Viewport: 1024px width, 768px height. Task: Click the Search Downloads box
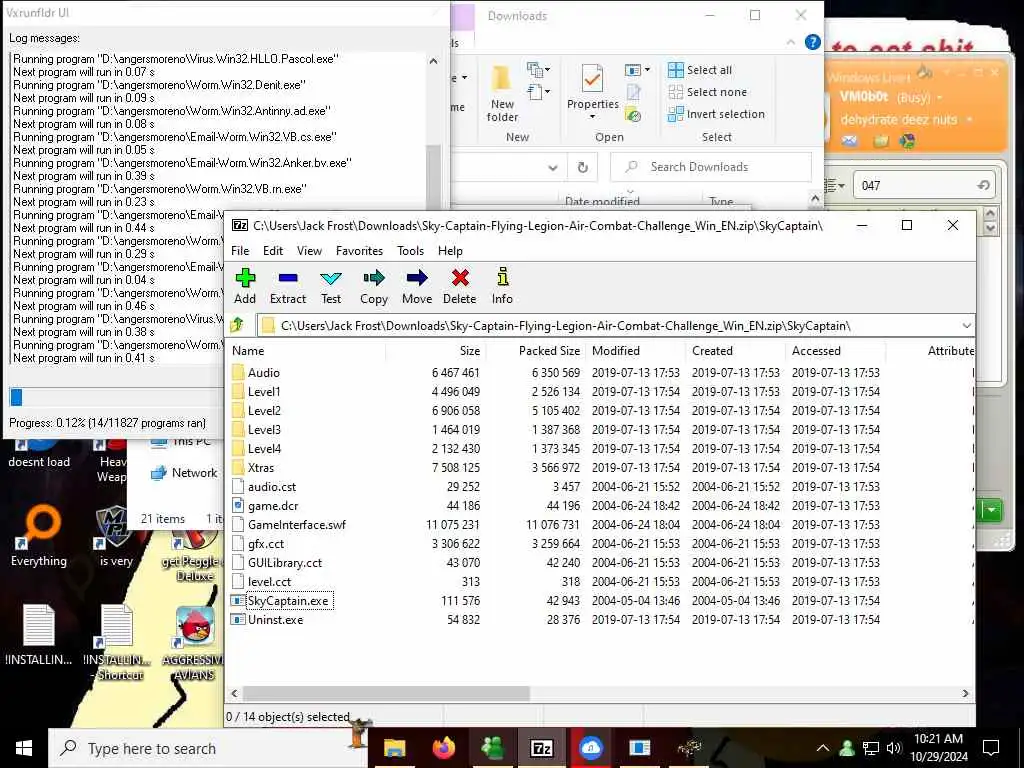tap(711, 167)
